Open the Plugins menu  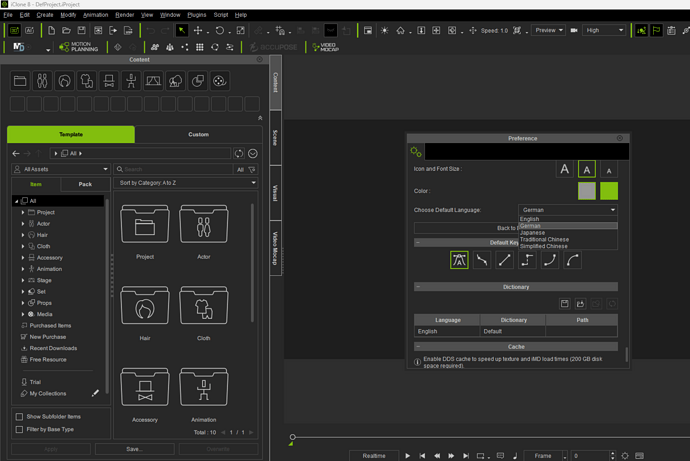tap(197, 15)
